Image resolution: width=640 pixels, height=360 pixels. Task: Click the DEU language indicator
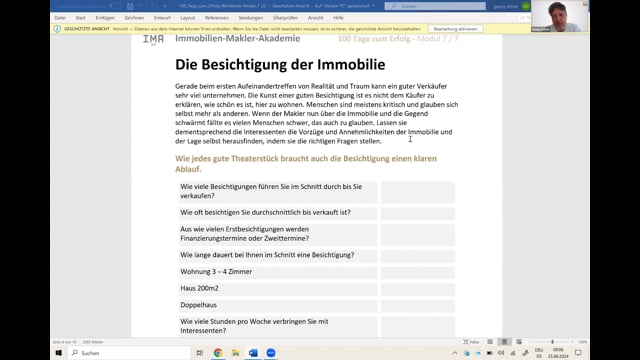pos(539,353)
